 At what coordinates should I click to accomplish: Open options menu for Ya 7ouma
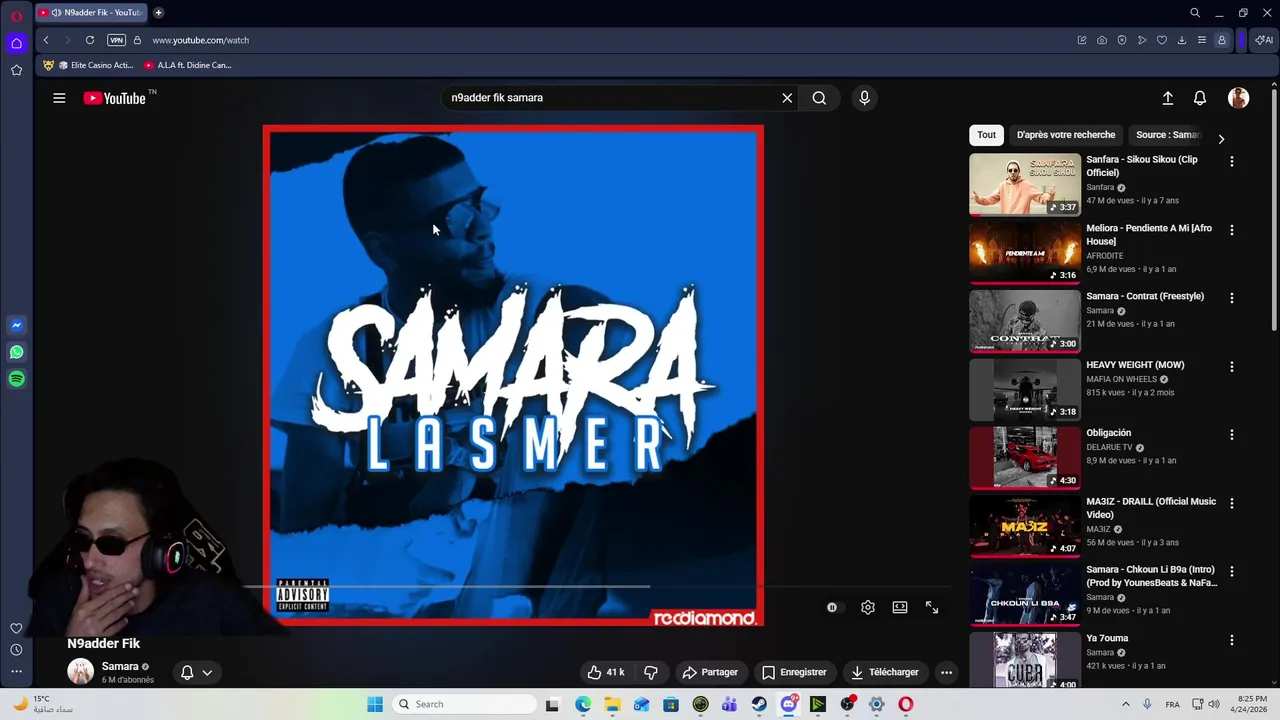[x=1232, y=640]
